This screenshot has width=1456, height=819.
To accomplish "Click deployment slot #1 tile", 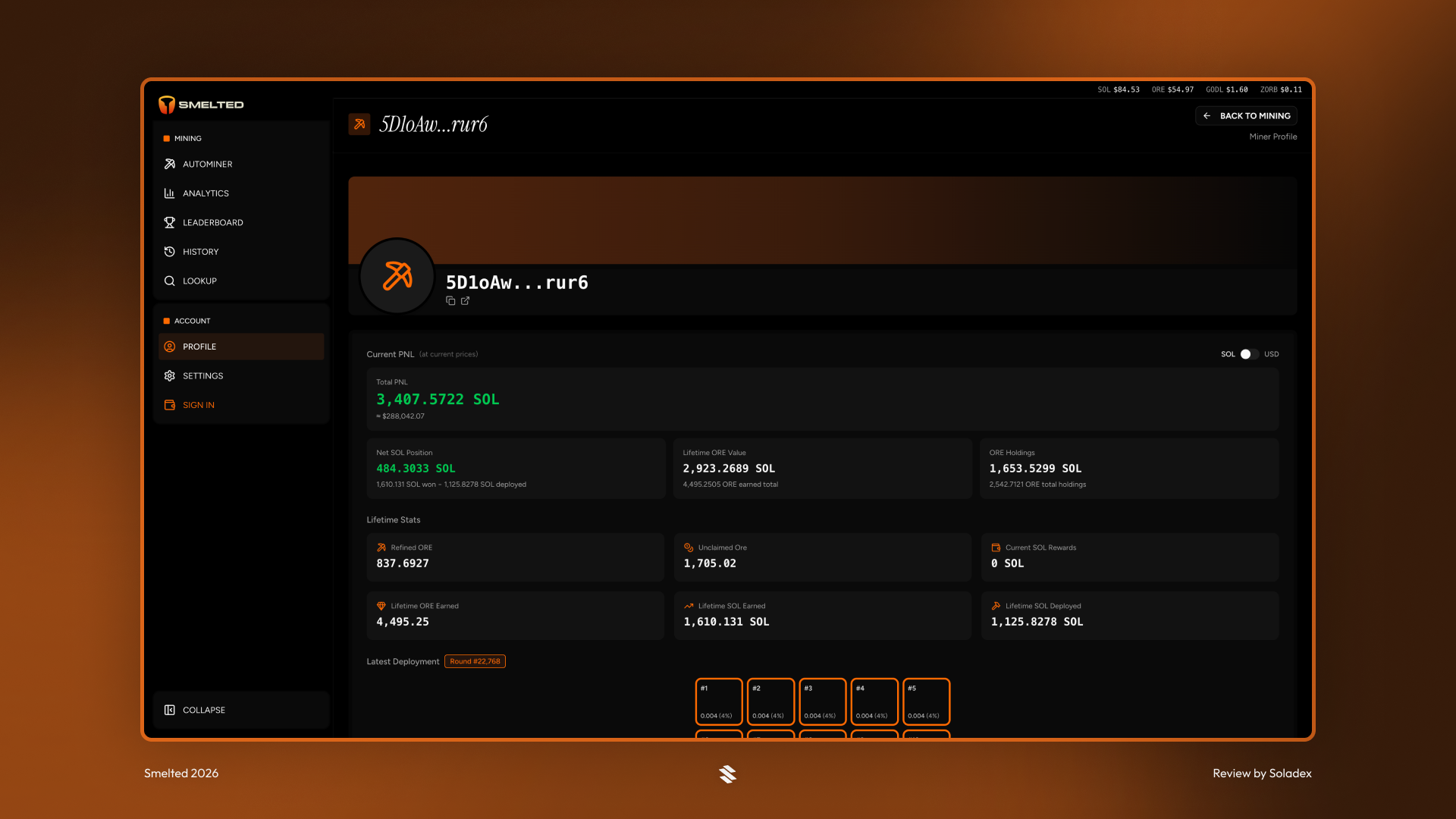I will tap(718, 701).
